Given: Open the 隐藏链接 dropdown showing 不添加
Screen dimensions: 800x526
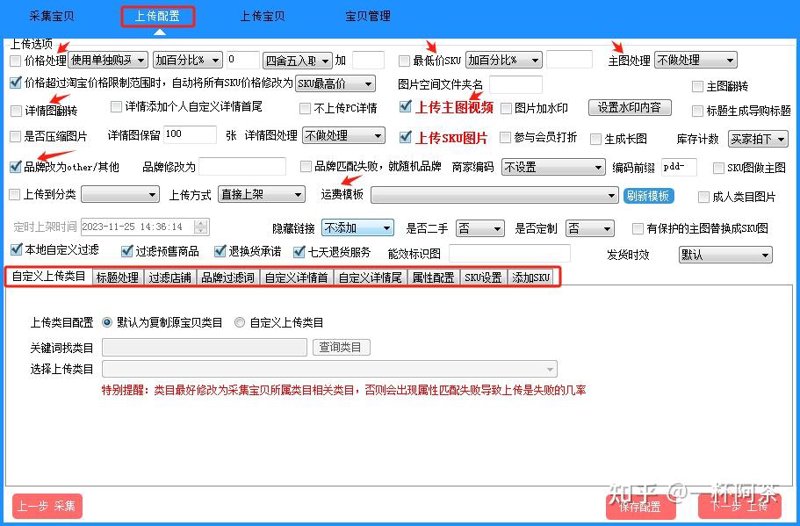Looking at the screenshot, I should pyautogui.click(x=358, y=228).
